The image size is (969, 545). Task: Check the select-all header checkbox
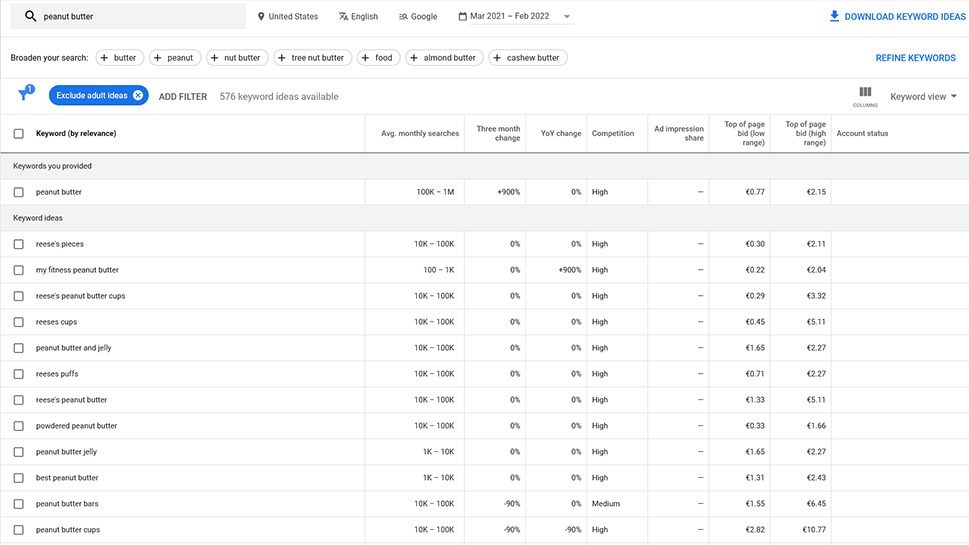19,134
